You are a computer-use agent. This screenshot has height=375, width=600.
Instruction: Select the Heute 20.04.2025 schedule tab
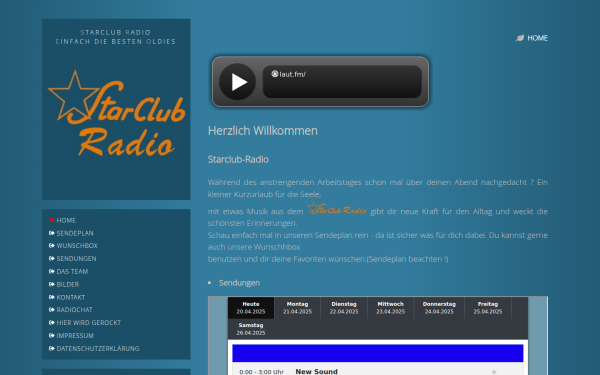(251, 308)
